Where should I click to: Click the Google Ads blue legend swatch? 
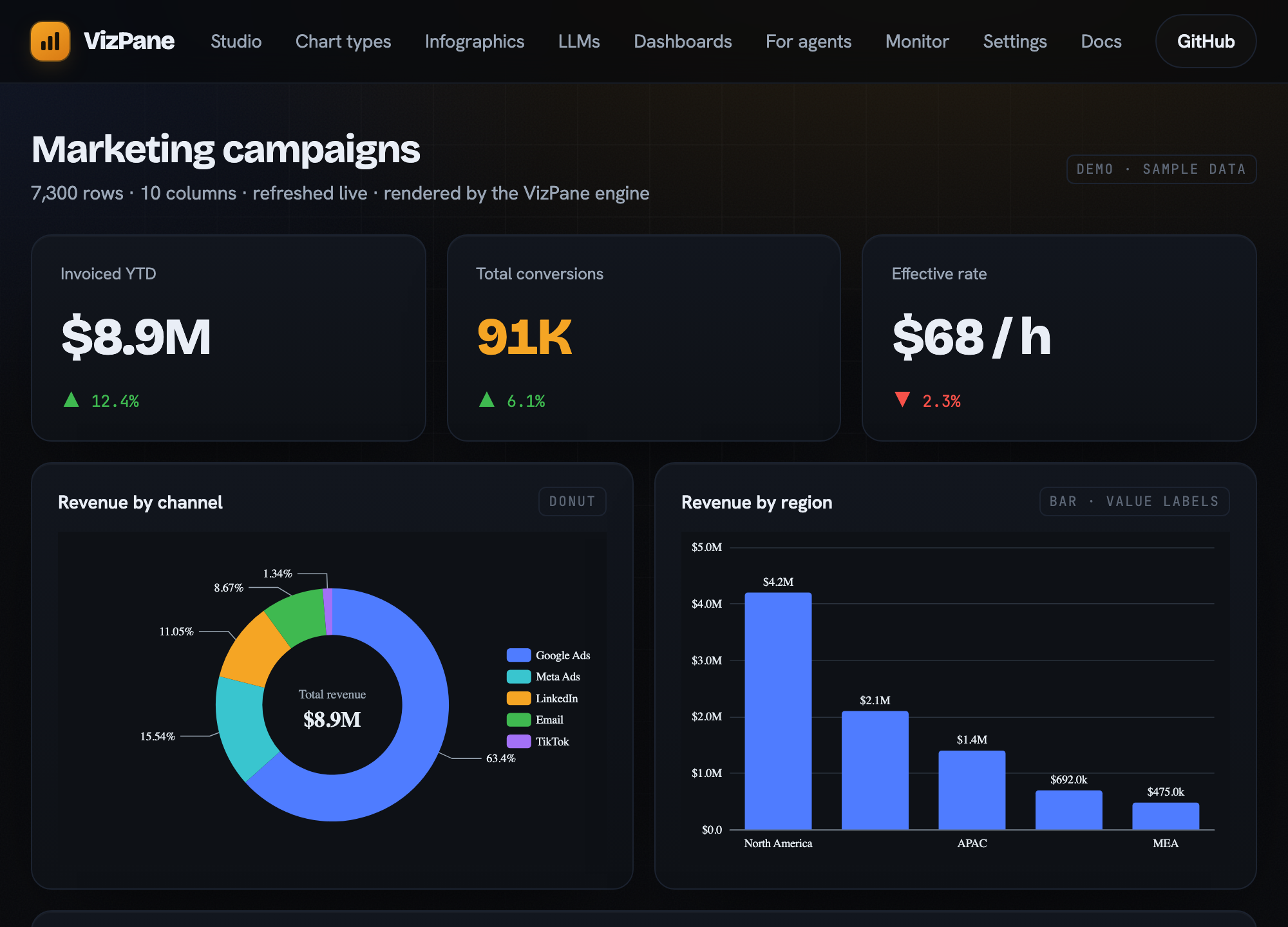[518, 655]
